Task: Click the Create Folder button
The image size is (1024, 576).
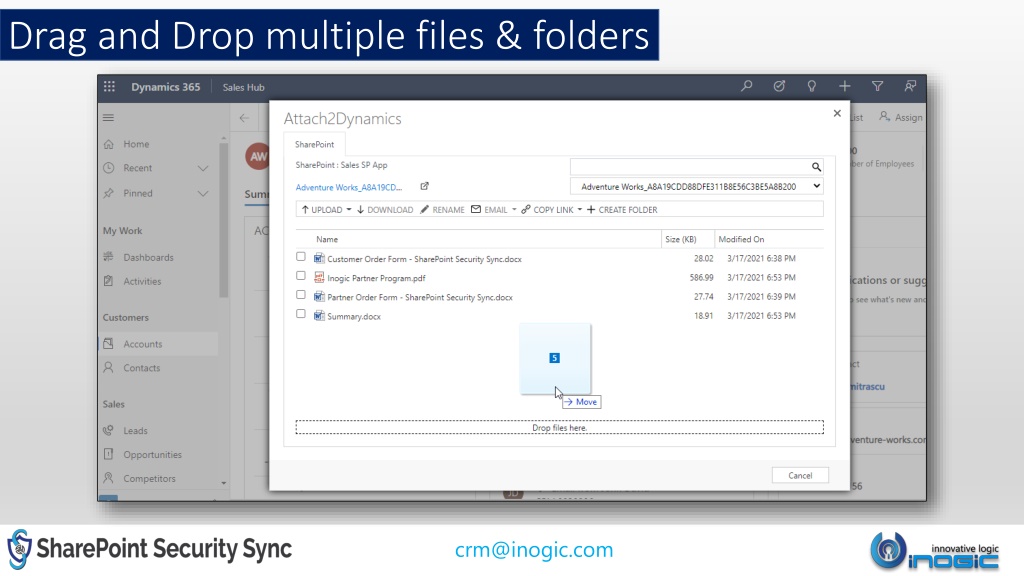Action: tap(622, 210)
